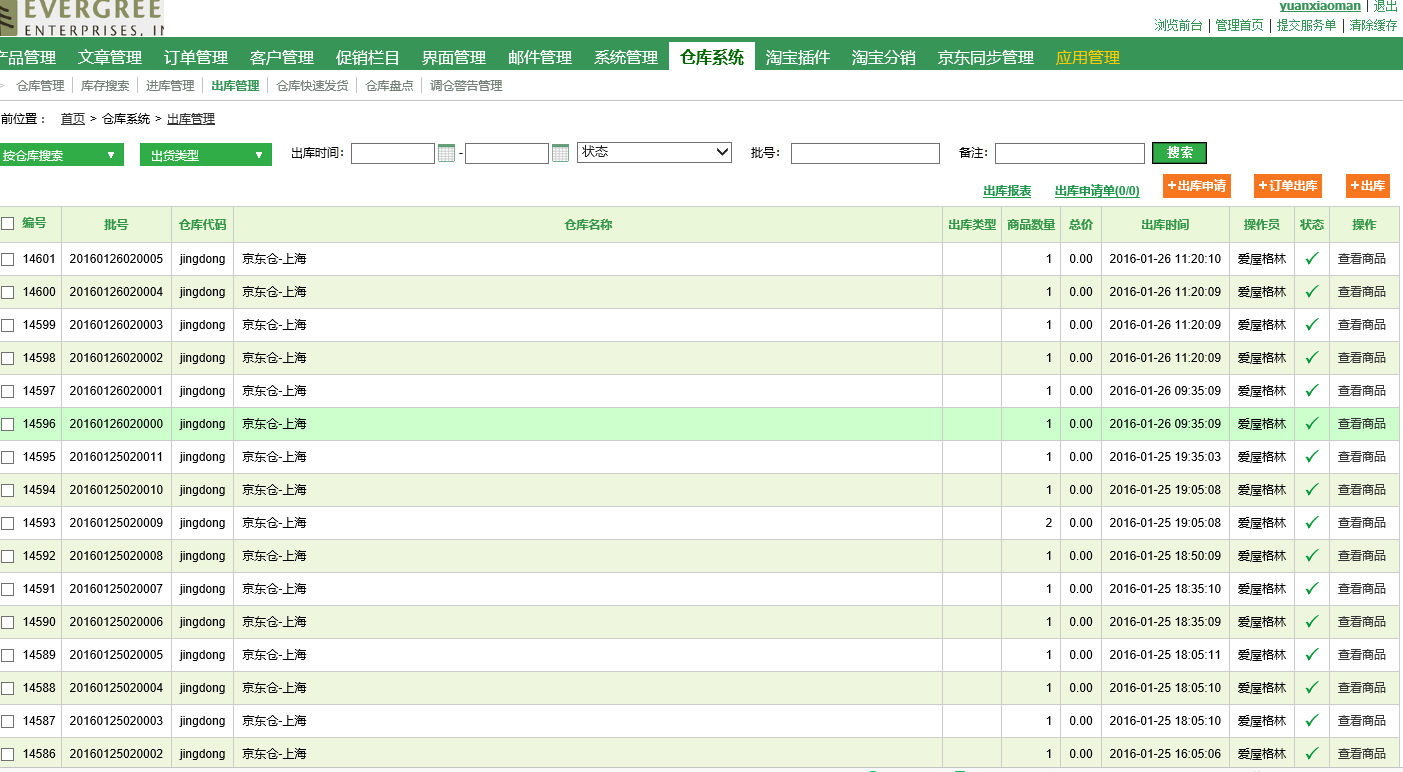Open the 应用管理 main tab

point(1088,57)
